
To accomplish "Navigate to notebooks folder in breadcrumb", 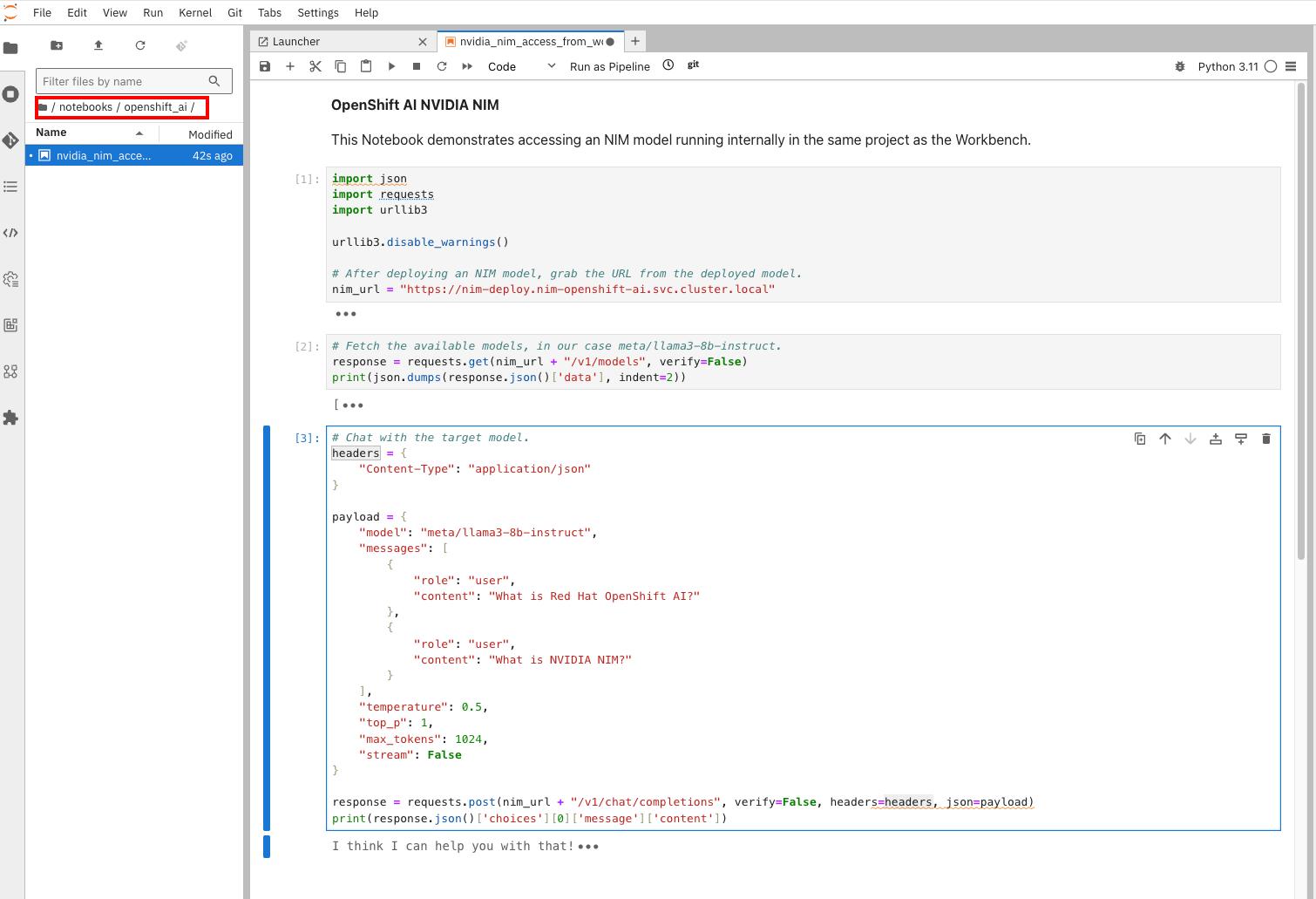I will coord(85,107).
